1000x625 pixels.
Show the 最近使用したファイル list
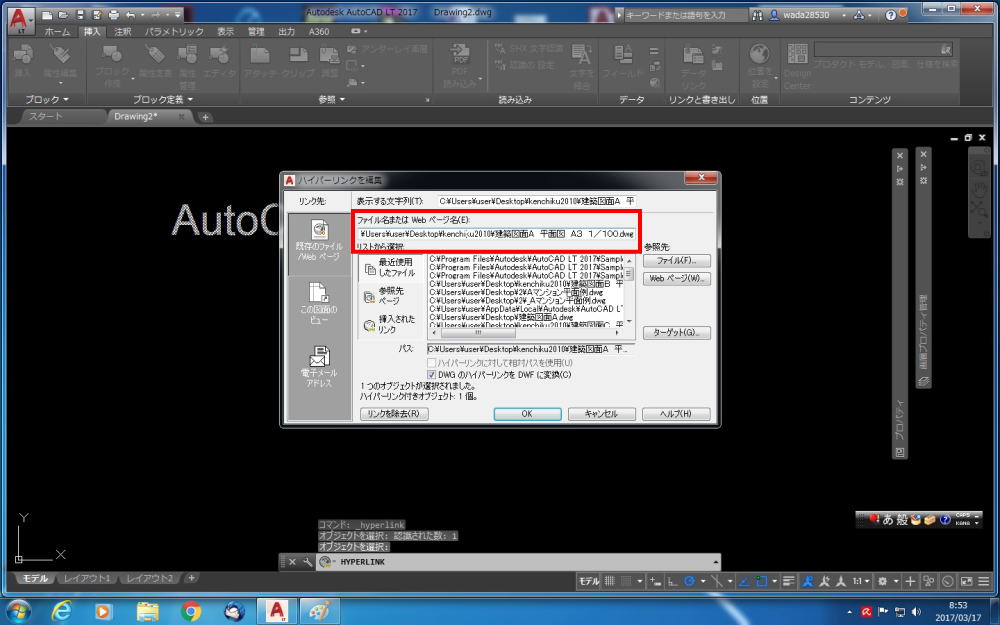(x=391, y=267)
